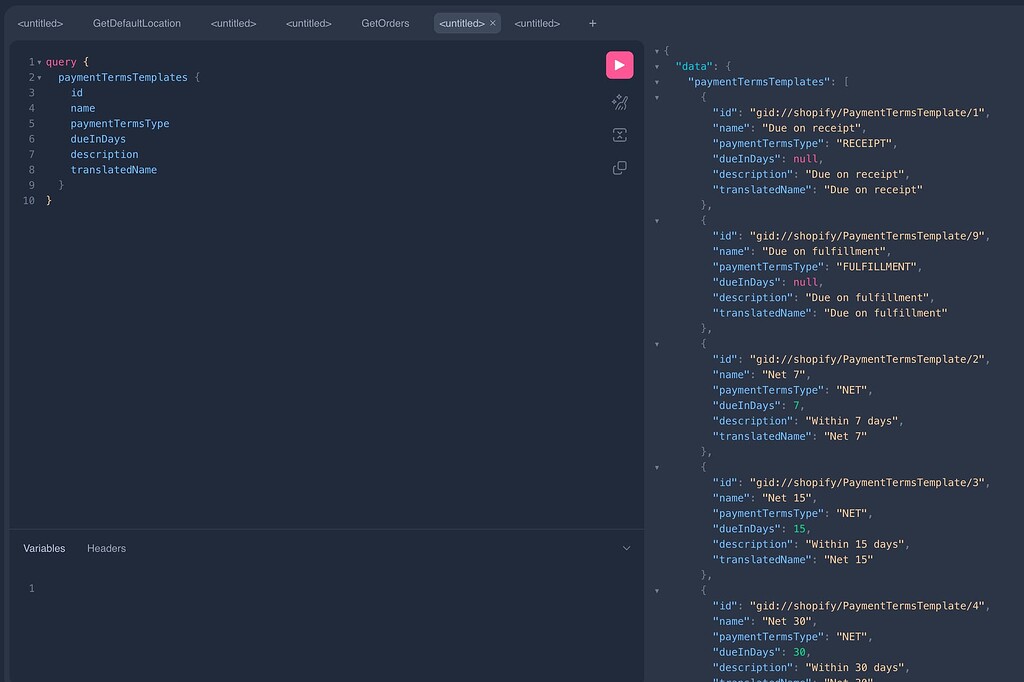
Task: Click the dueInDays value 15 in the response
Action: tap(799, 529)
